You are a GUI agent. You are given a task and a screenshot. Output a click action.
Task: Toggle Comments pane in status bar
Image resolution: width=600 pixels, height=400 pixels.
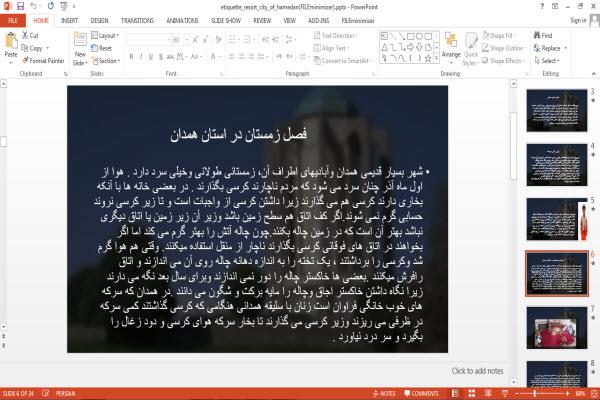pyautogui.click(x=422, y=393)
